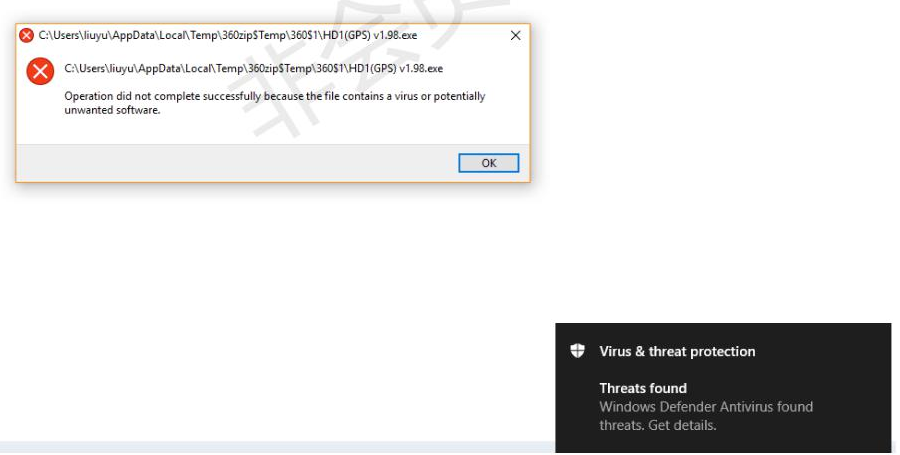900x455 pixels.
Task: Open the Virus & threat protection notification title
Action: pos(677,351)
